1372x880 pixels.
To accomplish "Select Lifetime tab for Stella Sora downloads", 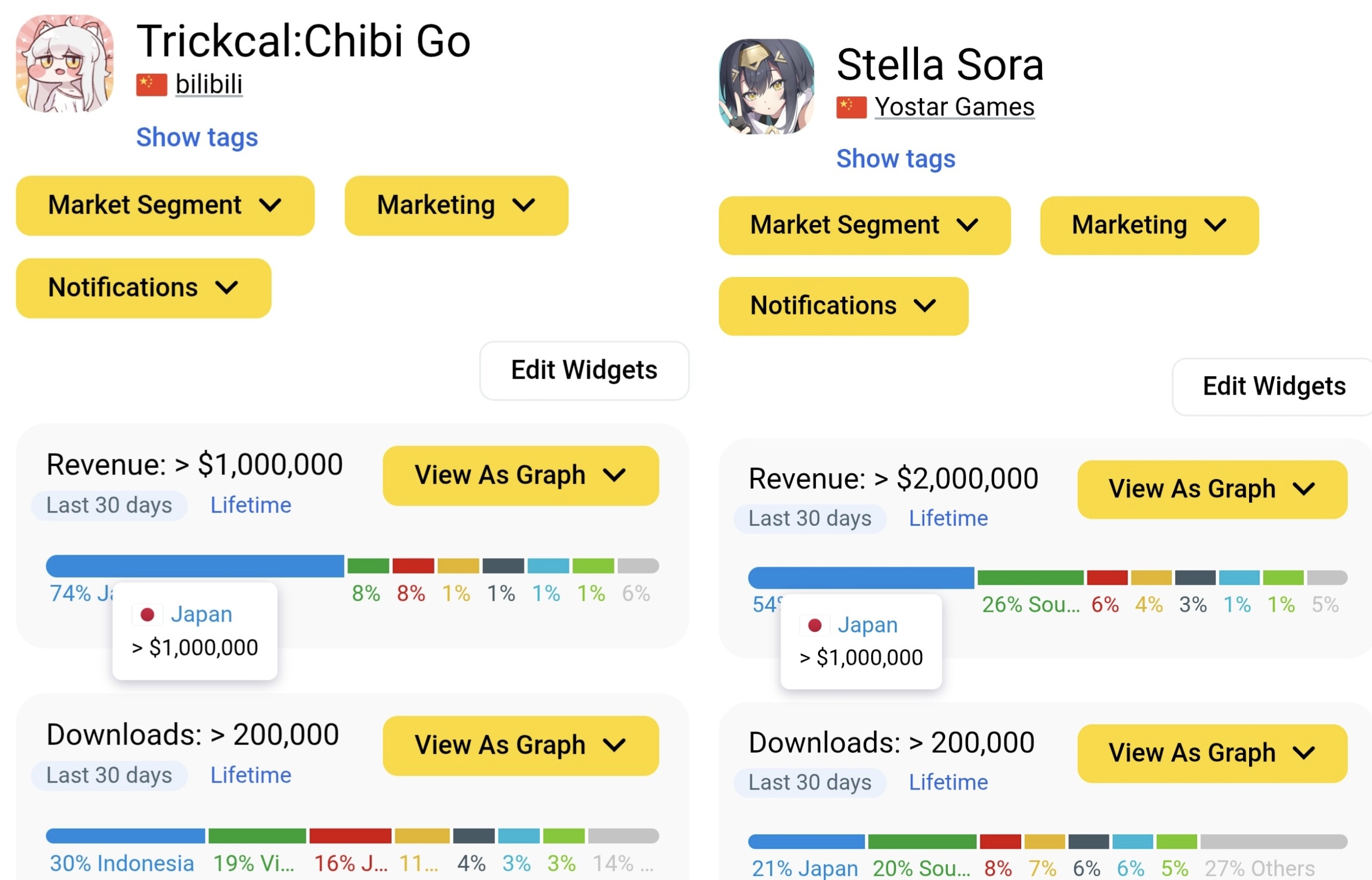I will tap(948, 782).
